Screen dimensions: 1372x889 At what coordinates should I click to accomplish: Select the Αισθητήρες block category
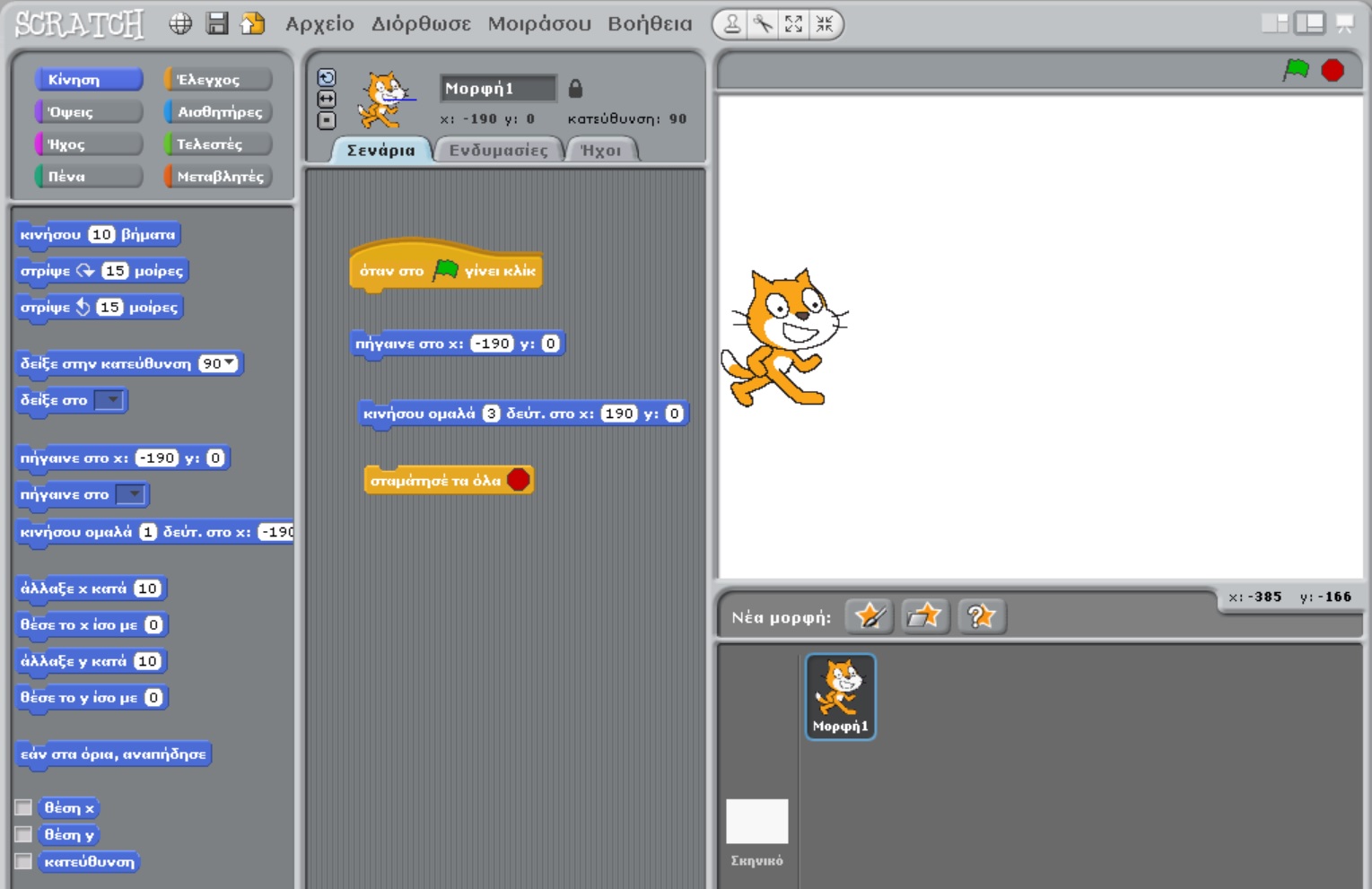(x=218, y=112)
